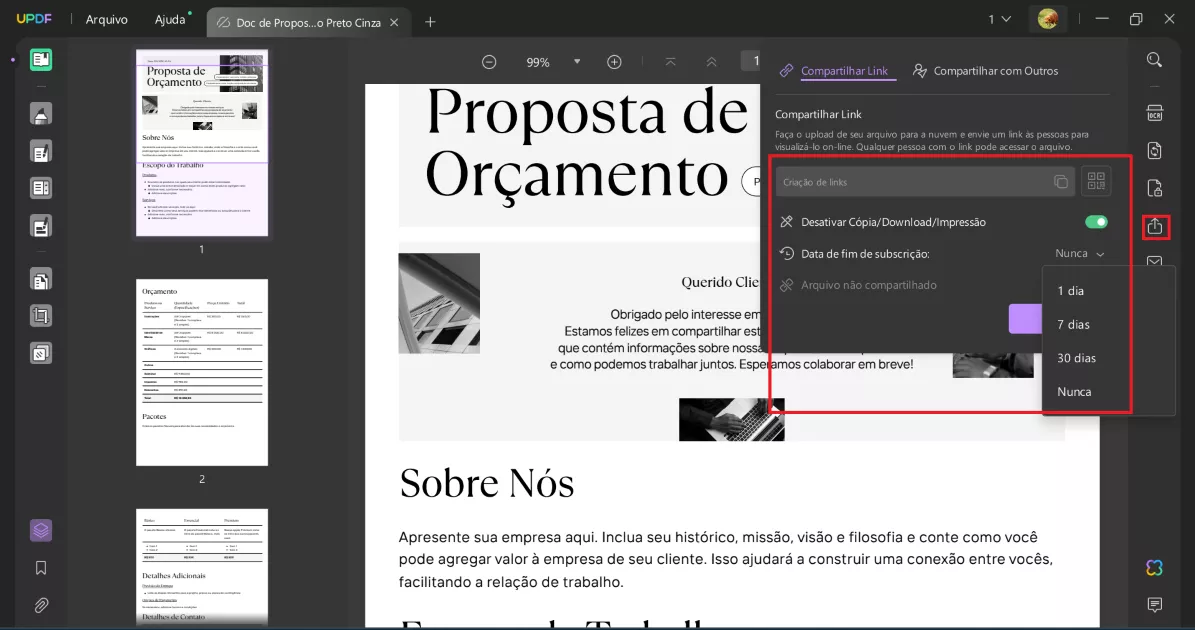Open the Search panel on the right
The image size is (1195, 630).
tap(1154, 59)
